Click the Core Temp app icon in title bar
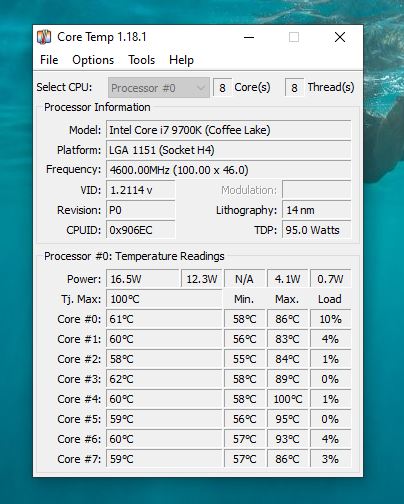 [44, 37]
